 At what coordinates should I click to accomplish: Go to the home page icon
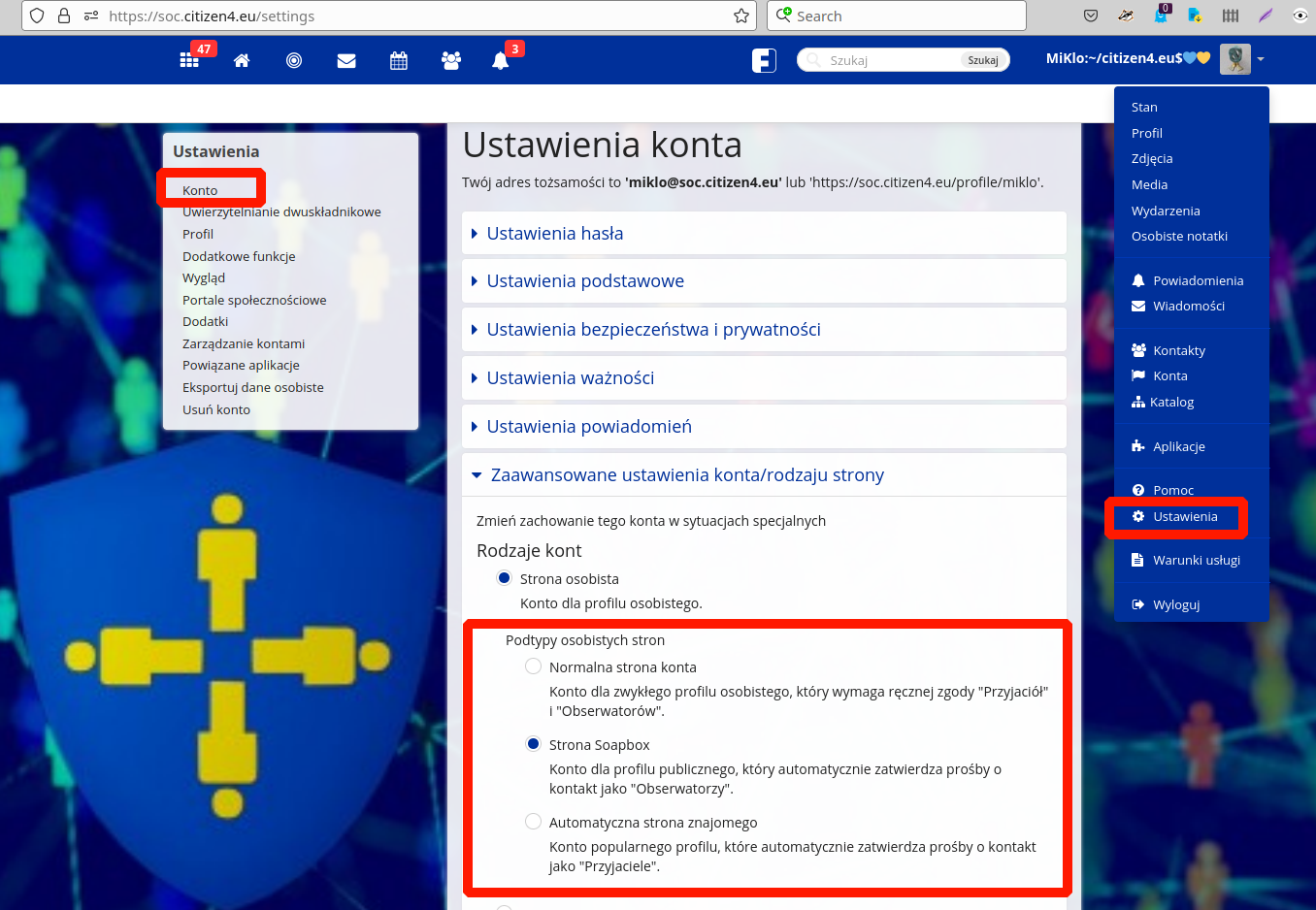tap(242, 60)
